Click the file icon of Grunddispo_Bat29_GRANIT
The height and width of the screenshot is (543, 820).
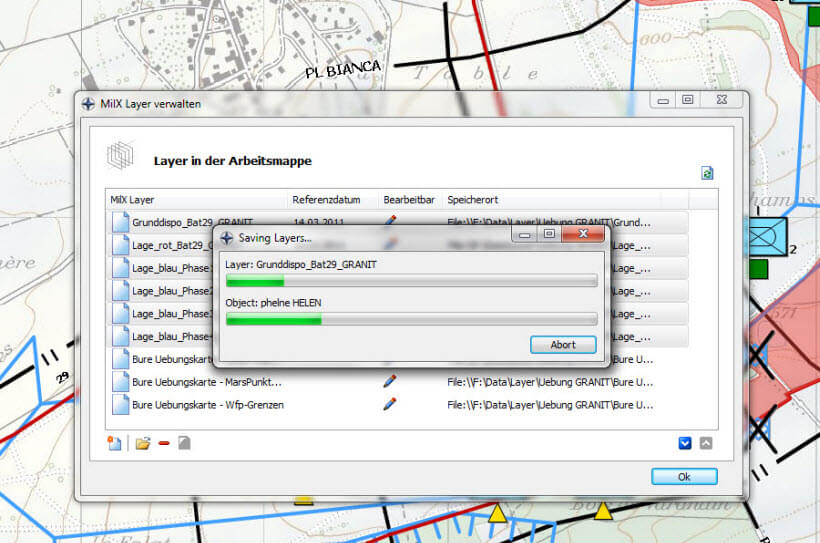(x=120, y=222)
